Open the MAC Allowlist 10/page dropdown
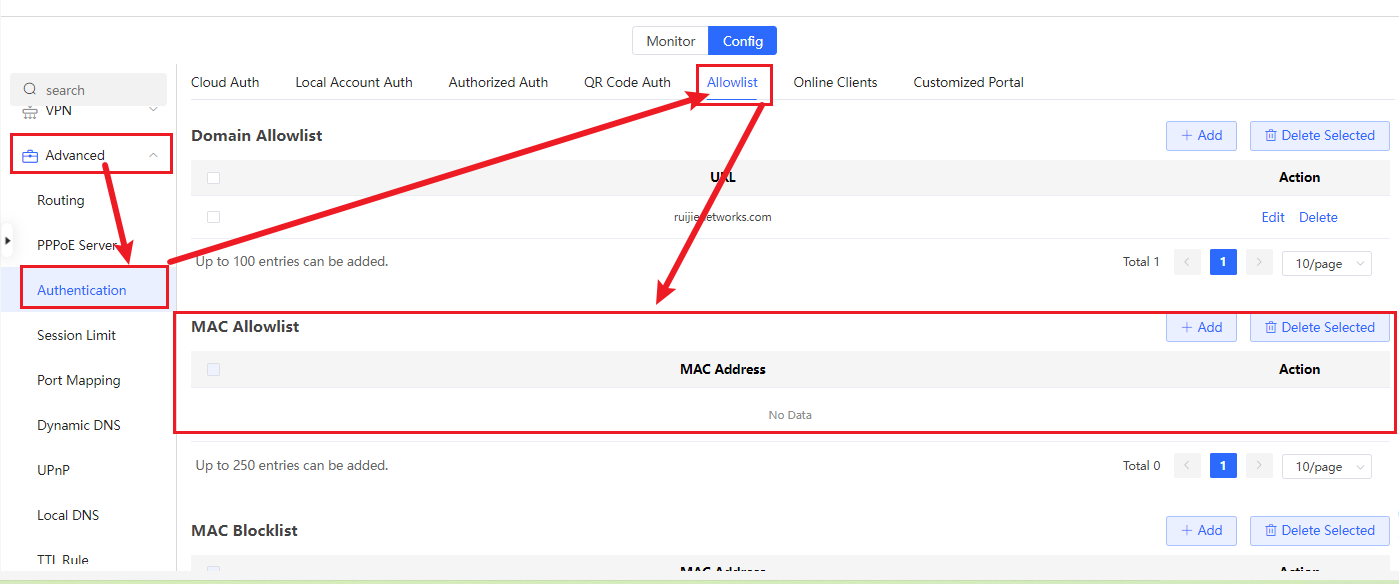1399x584 pixels. [x=1327, y=467]
